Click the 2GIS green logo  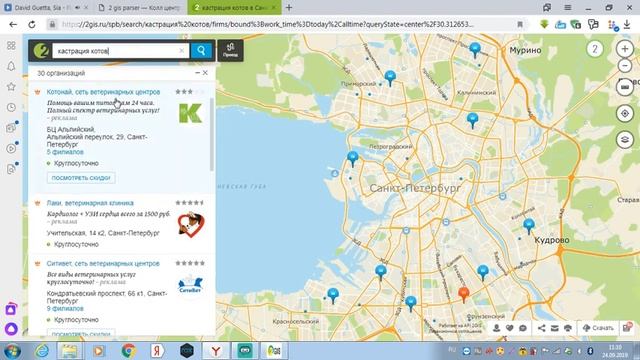pyautogui.click(x=41, y=51)
